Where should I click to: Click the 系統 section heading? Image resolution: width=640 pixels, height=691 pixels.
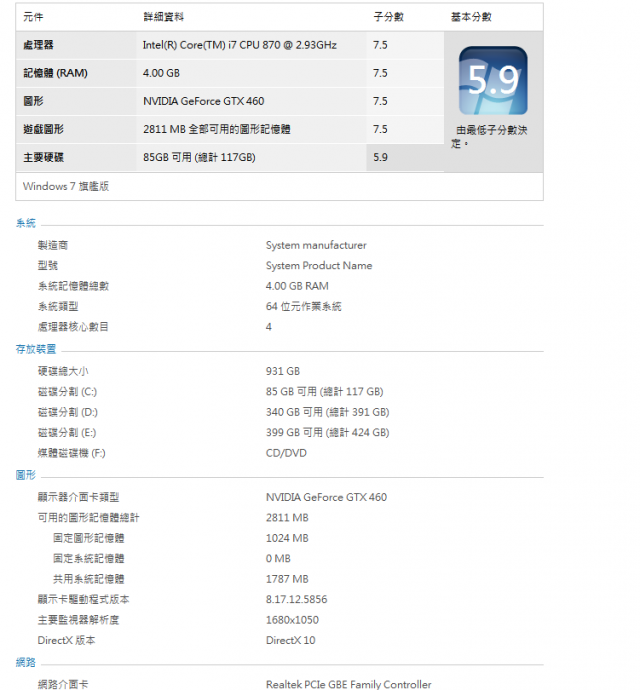point(26,223)
